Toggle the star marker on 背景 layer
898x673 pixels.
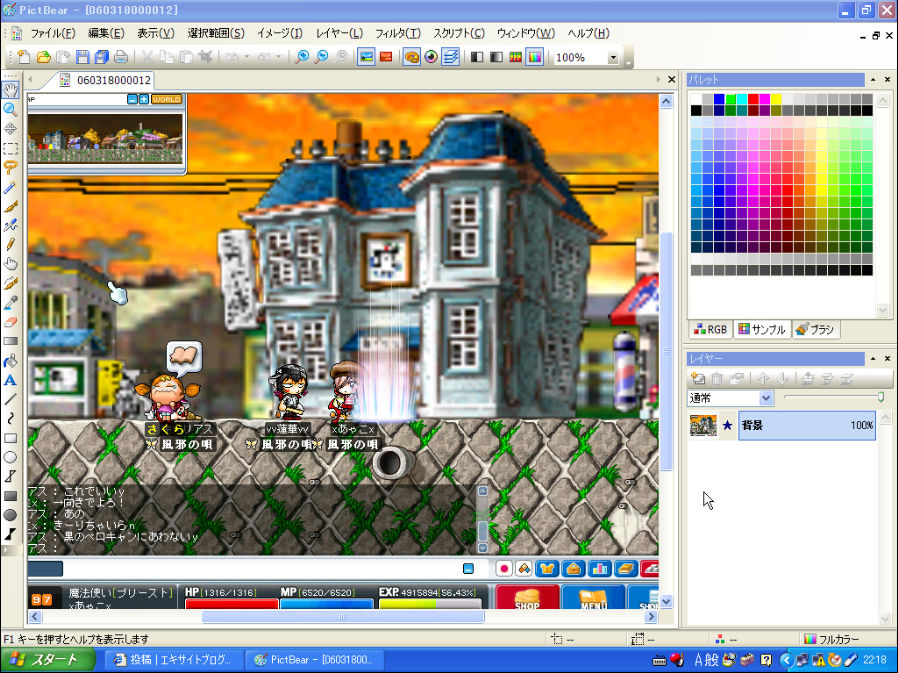coord(727,425)
